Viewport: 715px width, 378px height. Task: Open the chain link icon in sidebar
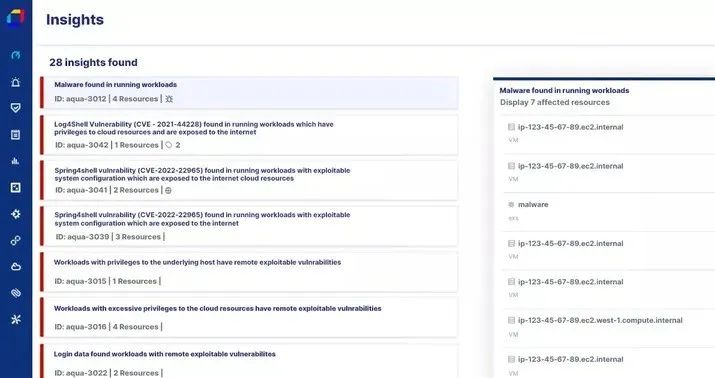click(x=16, y=240)
